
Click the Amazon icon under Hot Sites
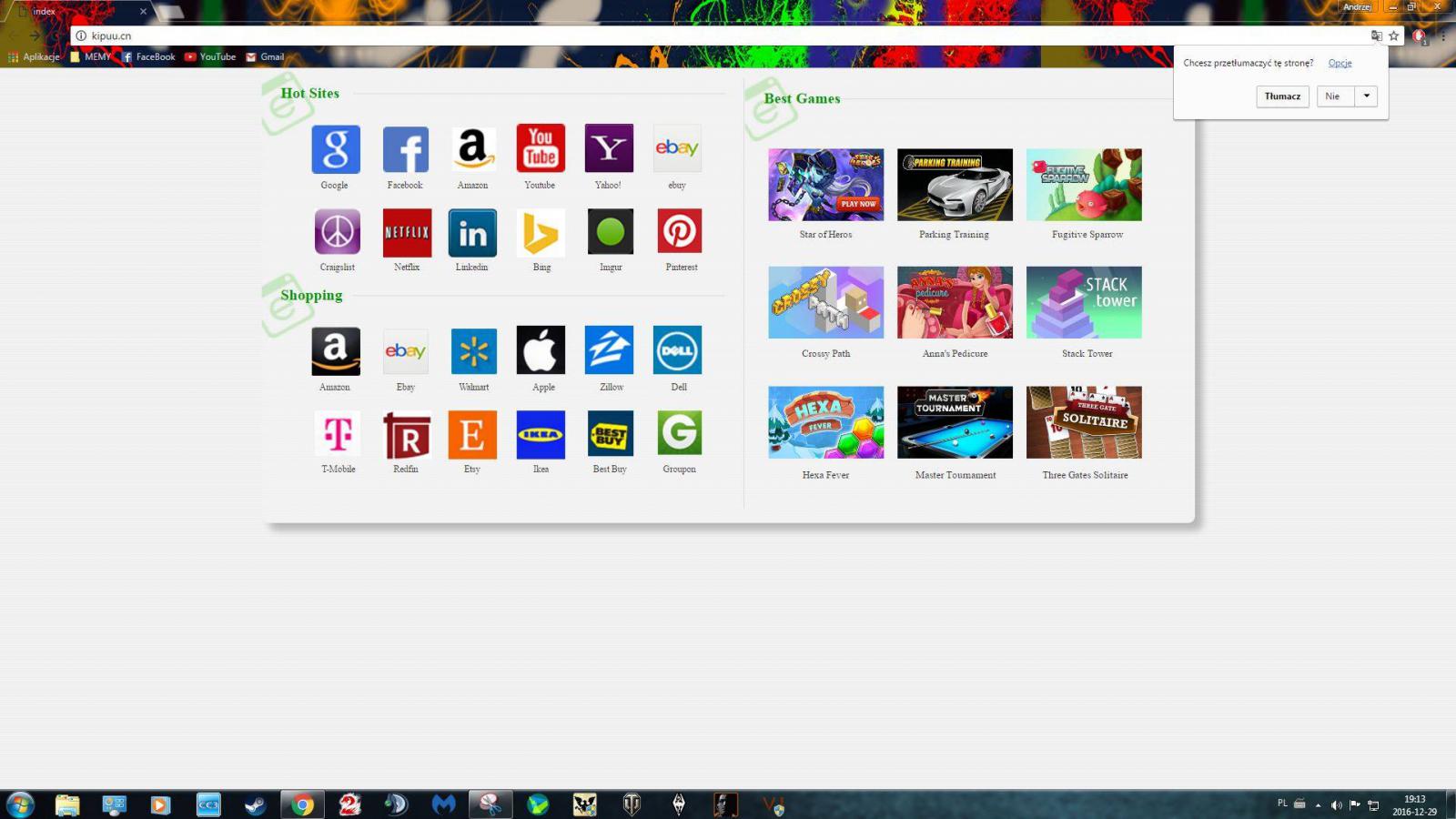472,148
